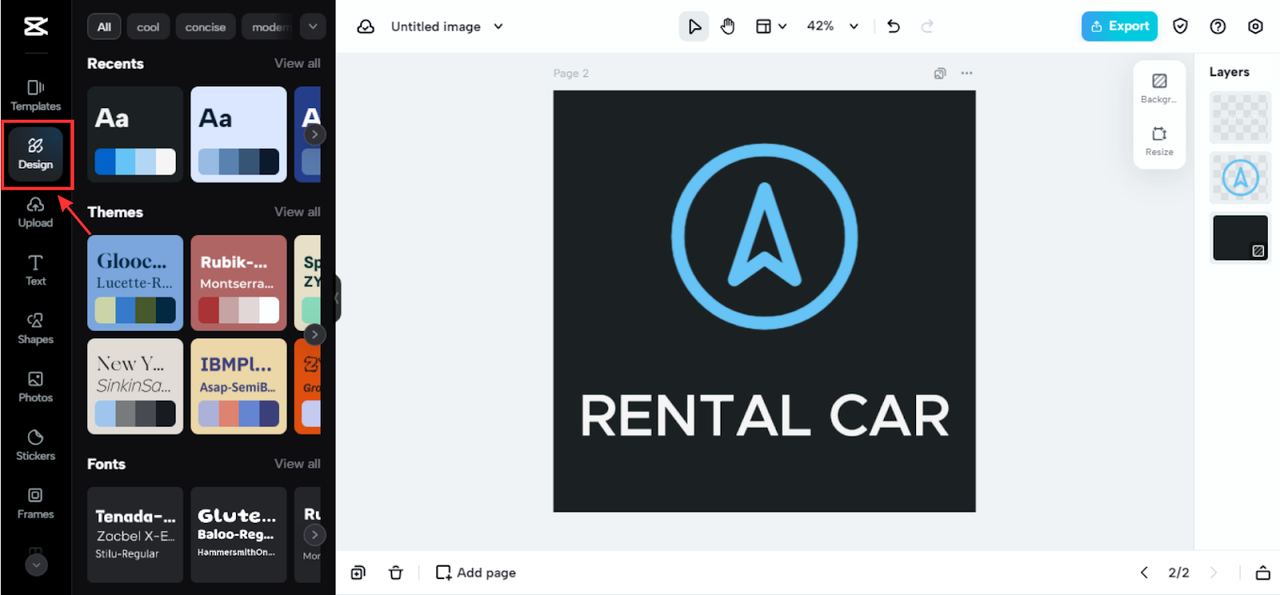Undo the last action
The image size is (1280, 595).
pyautogui.click(x=894, y=27)
